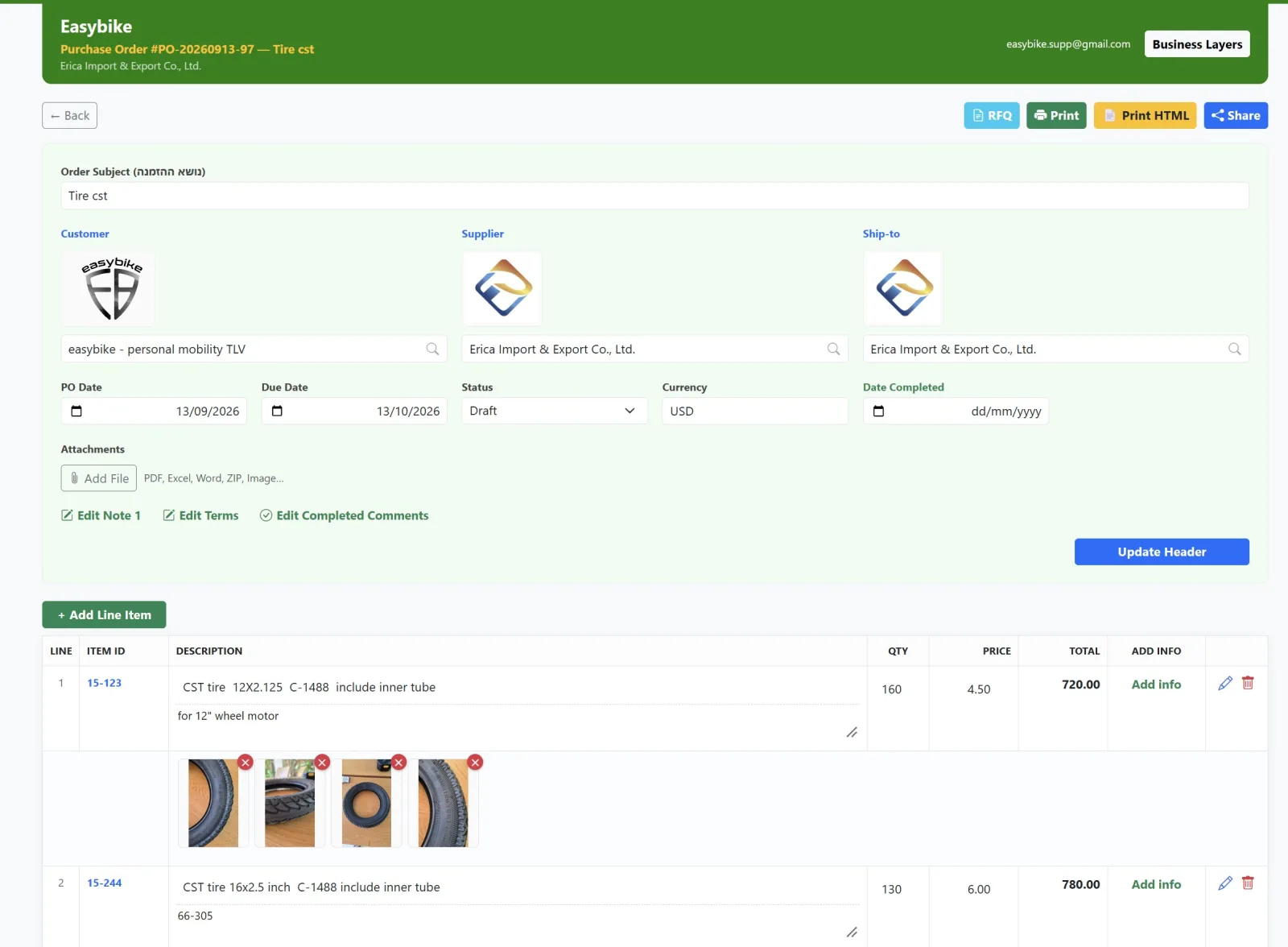Click the Order Subject field with Tire cst
1288x947 pixels.
pos(654,196)
